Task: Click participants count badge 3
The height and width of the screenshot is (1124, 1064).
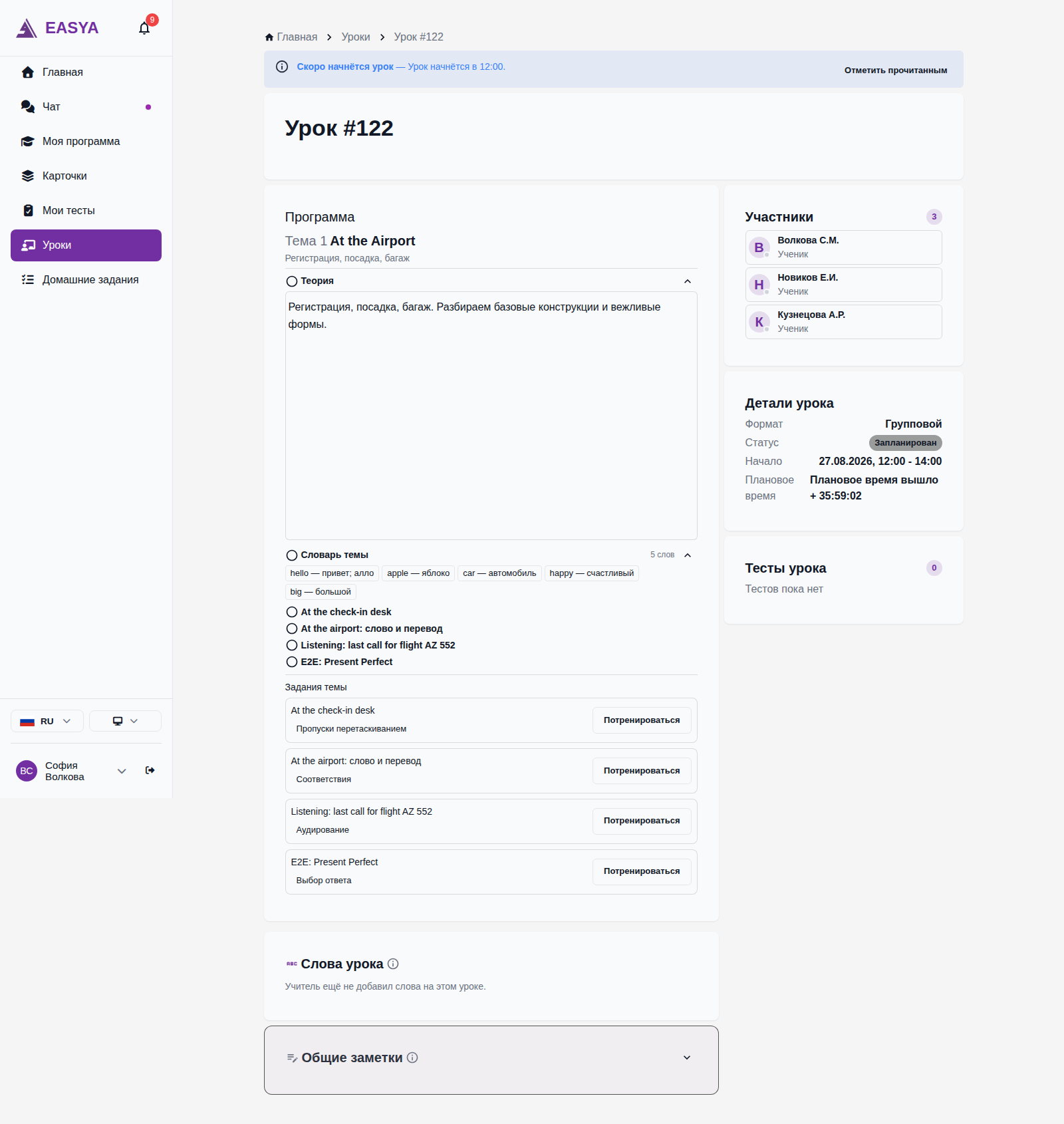Action: (934, 217)
